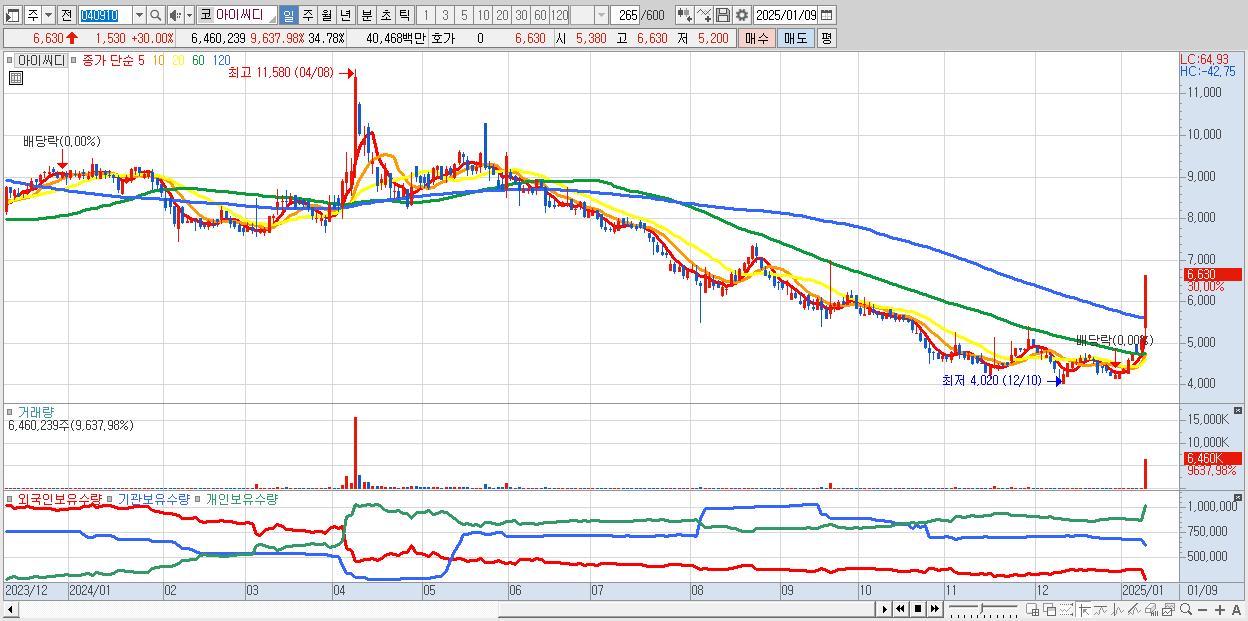This screenshot has height=621, width=1248.
Task: Click the stock code input field
Action: point(106,15)
